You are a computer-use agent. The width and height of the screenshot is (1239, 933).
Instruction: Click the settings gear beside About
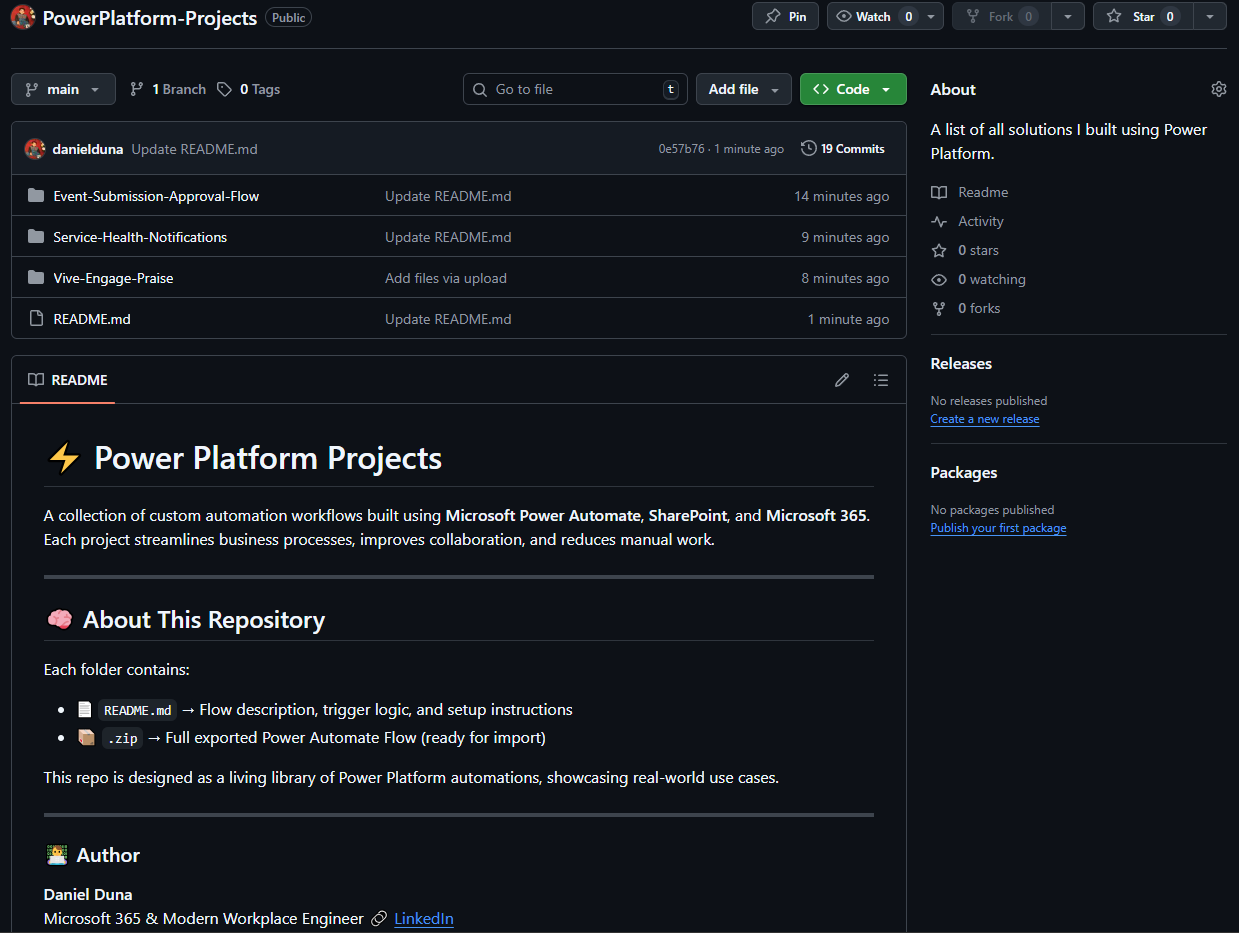(1218, 89)
